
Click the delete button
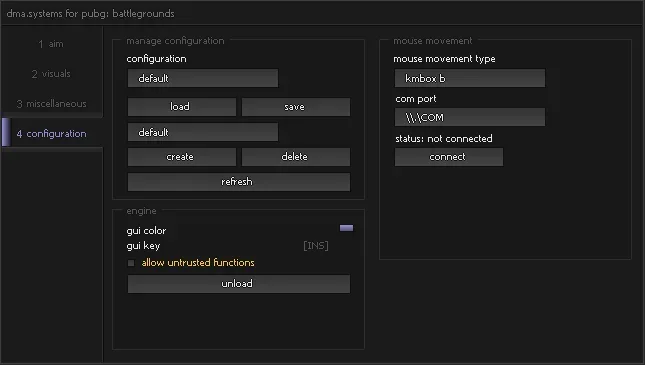296,157
